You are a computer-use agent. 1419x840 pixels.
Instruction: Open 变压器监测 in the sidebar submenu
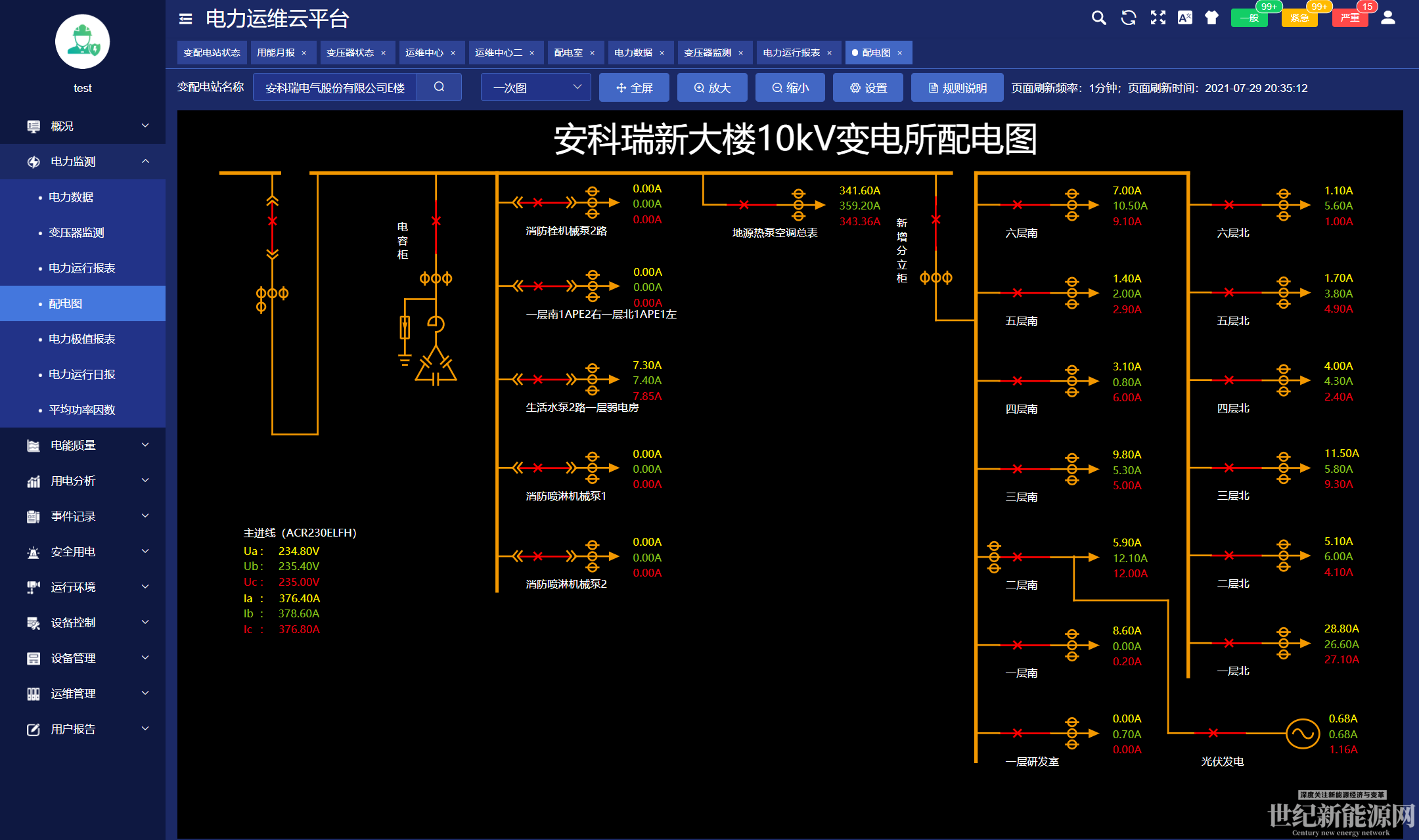tap(83, 232)
